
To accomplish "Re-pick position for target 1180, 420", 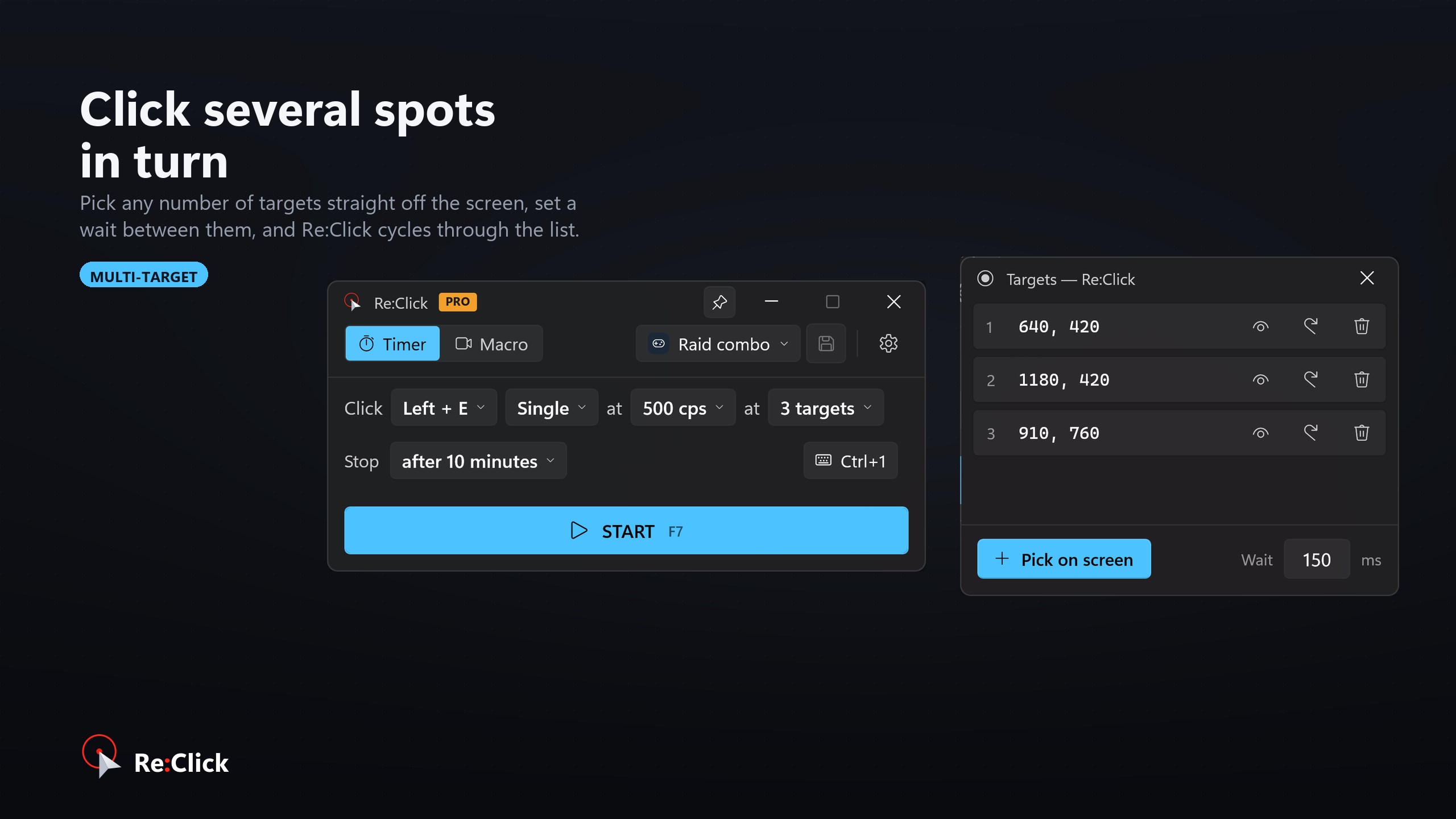I will (1311, 379).
